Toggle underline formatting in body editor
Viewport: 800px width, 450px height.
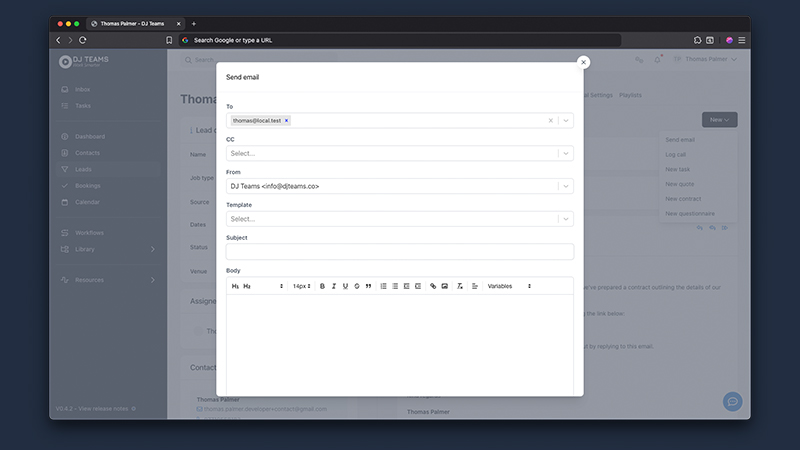345,286
